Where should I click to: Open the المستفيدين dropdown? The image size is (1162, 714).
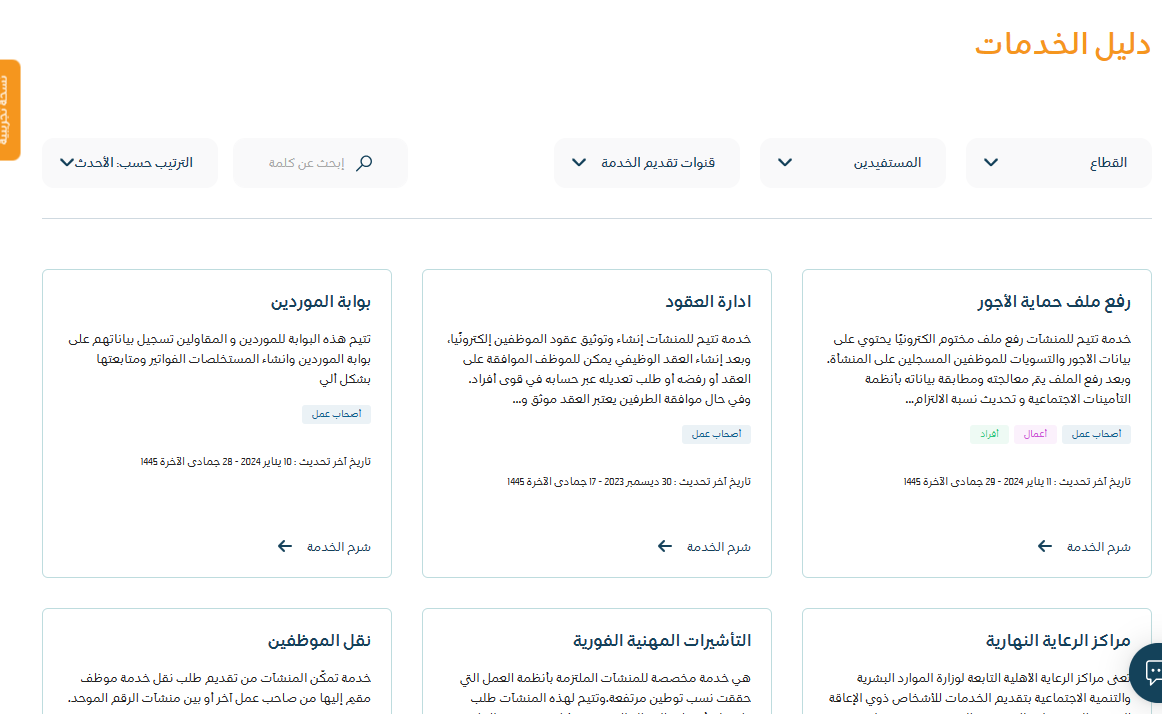pos(853,163)
